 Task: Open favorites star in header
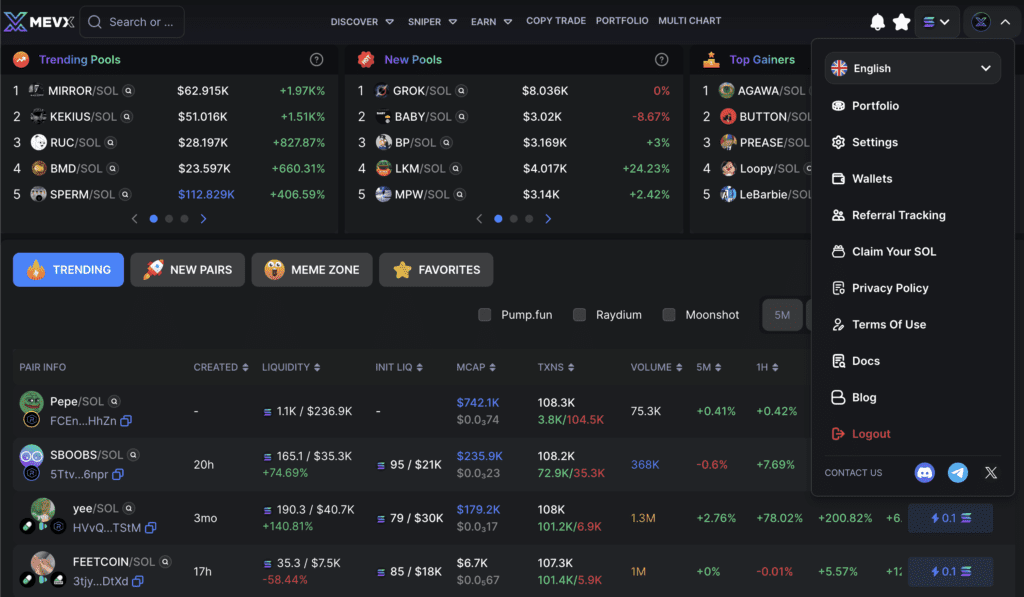902,22
